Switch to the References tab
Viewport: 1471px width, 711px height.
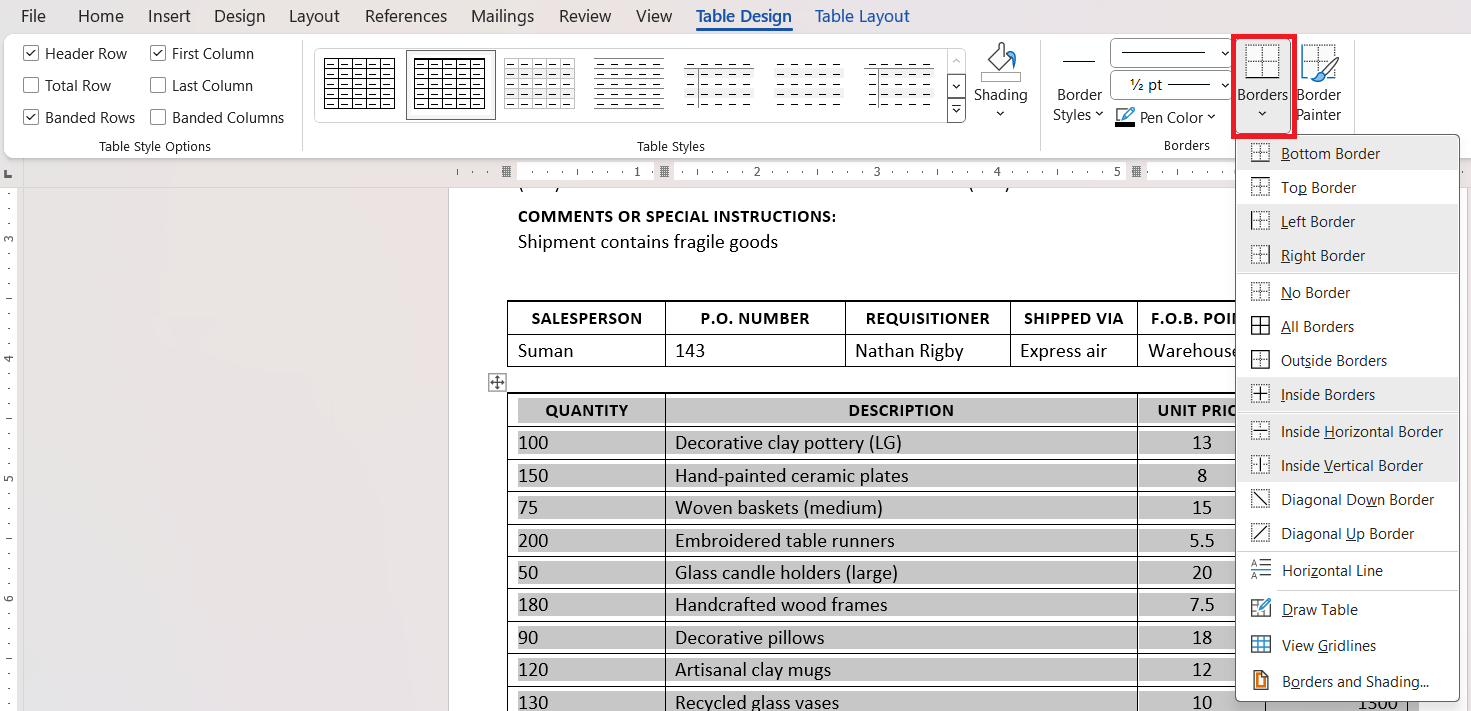click(x=406, y=16)
